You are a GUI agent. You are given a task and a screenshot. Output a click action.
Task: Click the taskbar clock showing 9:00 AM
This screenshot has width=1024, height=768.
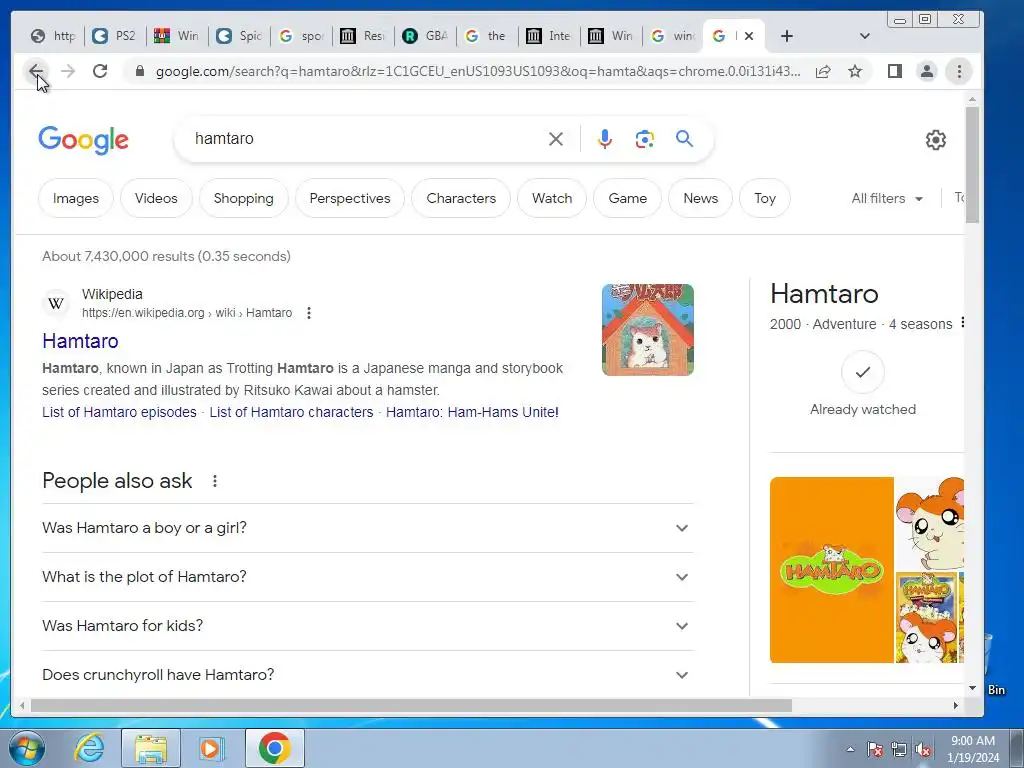click(973, 749)
